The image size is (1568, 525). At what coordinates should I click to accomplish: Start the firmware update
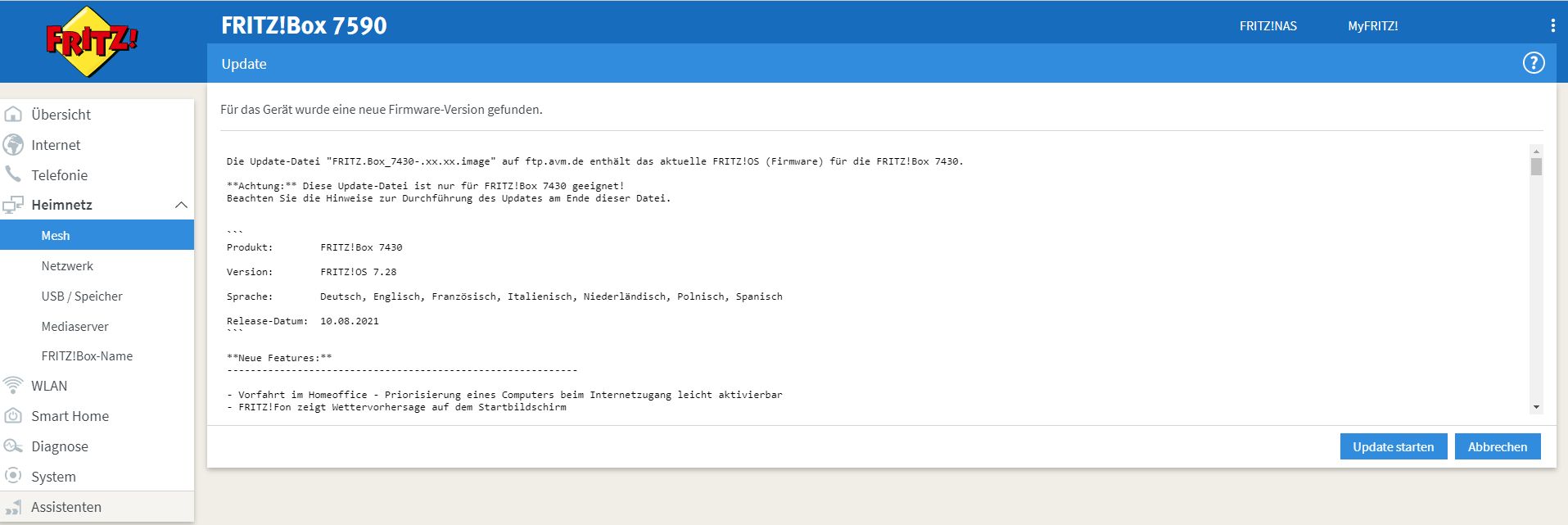[1393, 446]
